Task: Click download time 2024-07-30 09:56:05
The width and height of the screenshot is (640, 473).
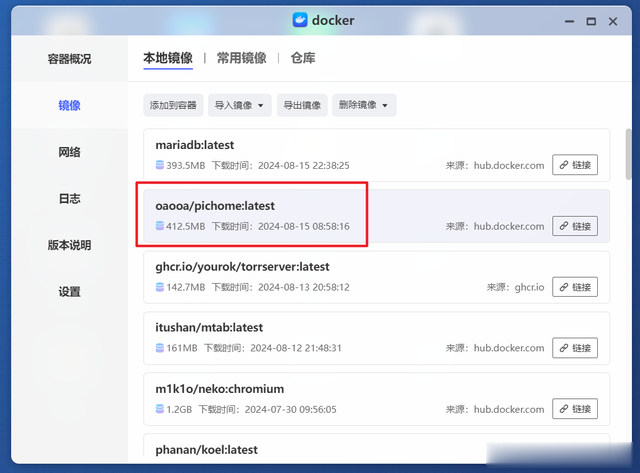Action: (x=291, y=409)
